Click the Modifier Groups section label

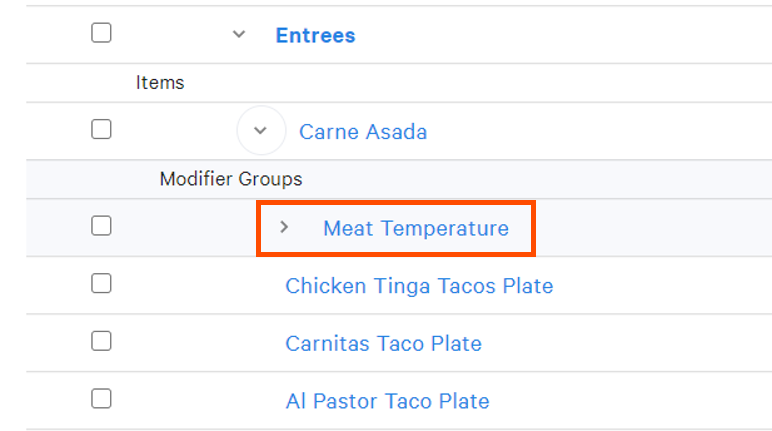click(x=231, y=180)
